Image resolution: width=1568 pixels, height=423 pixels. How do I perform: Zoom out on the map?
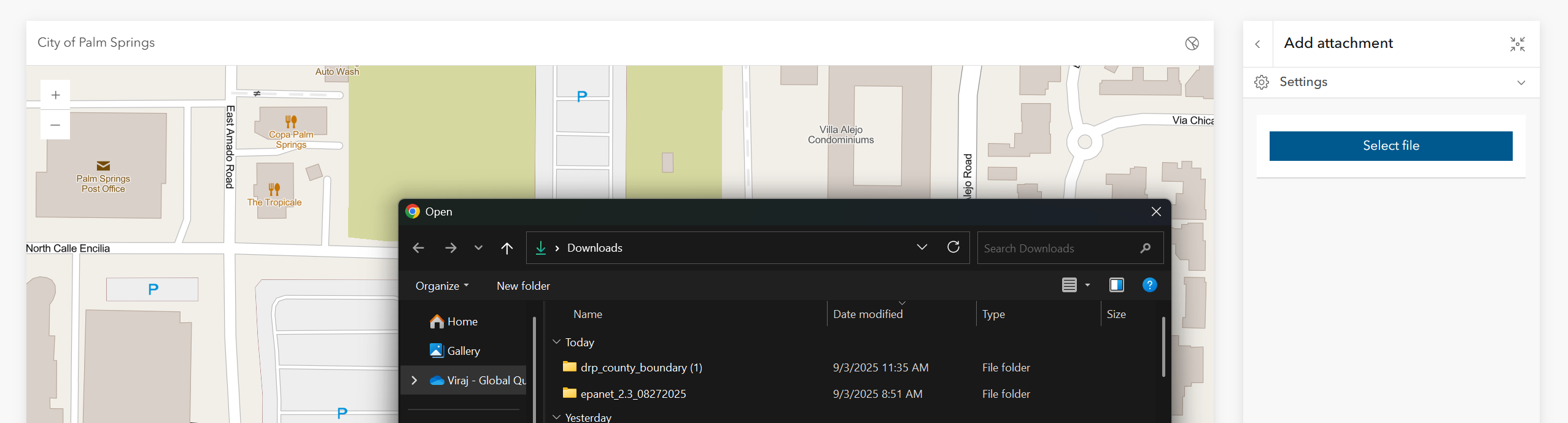55,125
